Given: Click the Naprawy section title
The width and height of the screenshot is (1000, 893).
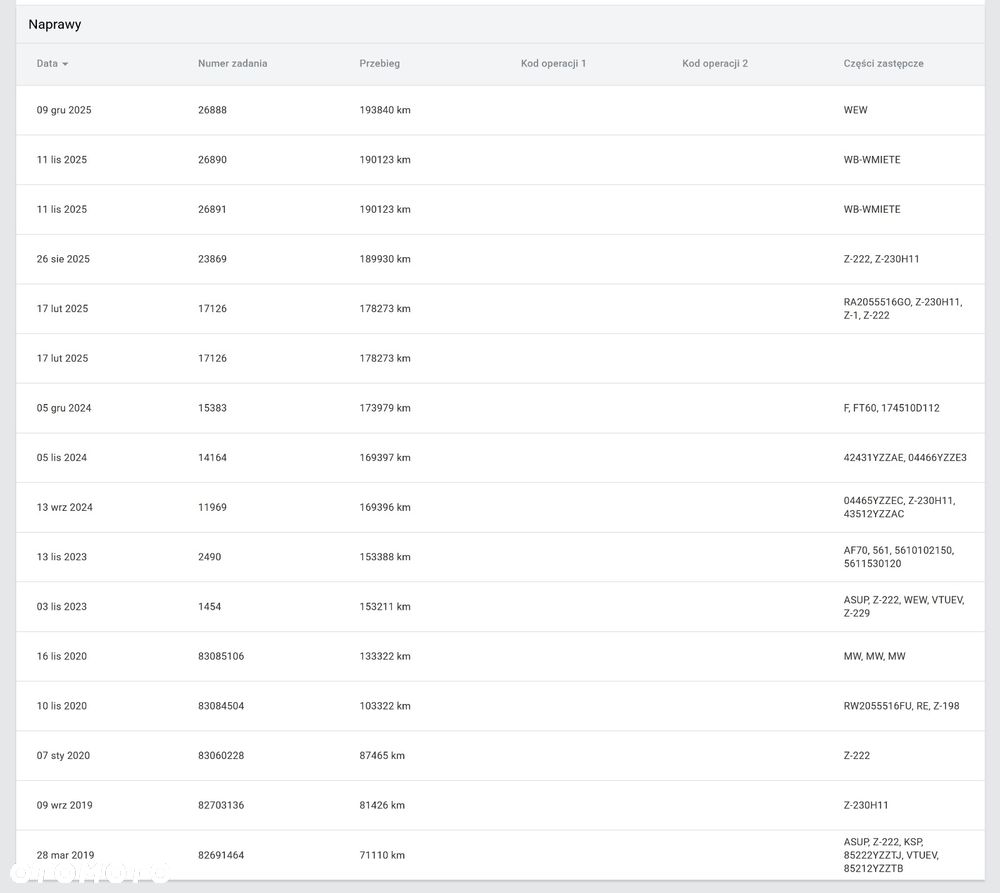Looking at the screenshot, I should click(55, 24).
